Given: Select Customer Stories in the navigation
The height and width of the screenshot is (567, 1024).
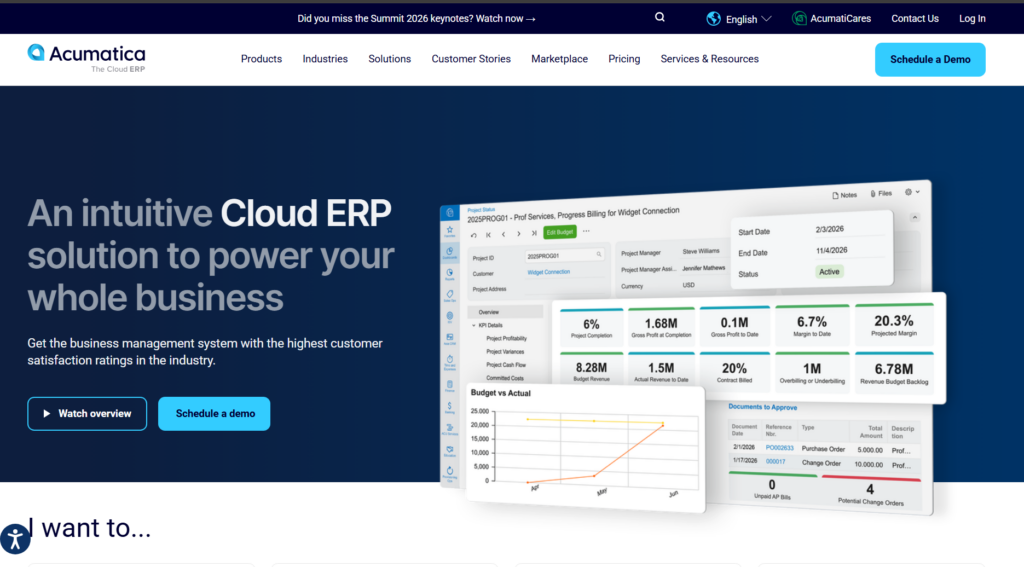Looking at the screenshot, I should tap(471, 59).
